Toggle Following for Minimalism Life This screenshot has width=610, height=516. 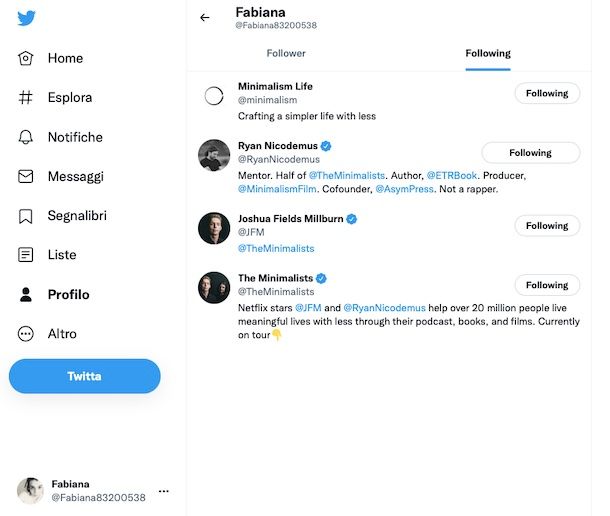click(x=547, y=93)
